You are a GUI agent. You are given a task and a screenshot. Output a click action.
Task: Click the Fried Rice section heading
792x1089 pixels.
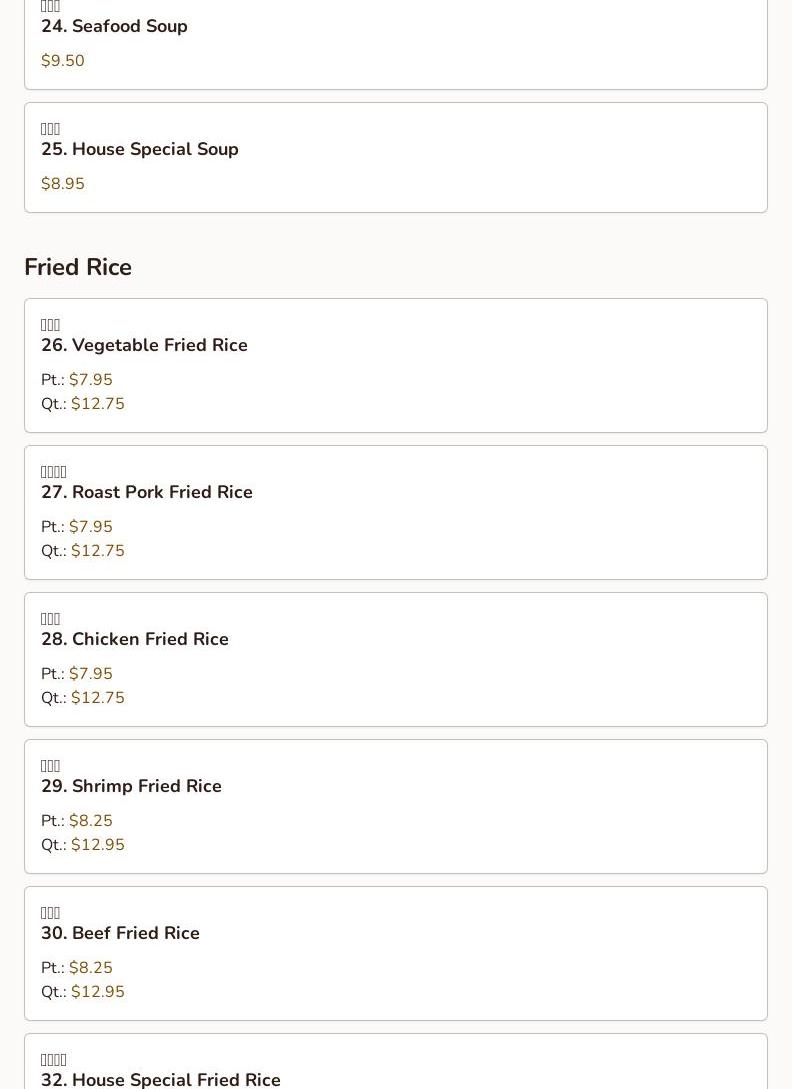tap(78, 268)
